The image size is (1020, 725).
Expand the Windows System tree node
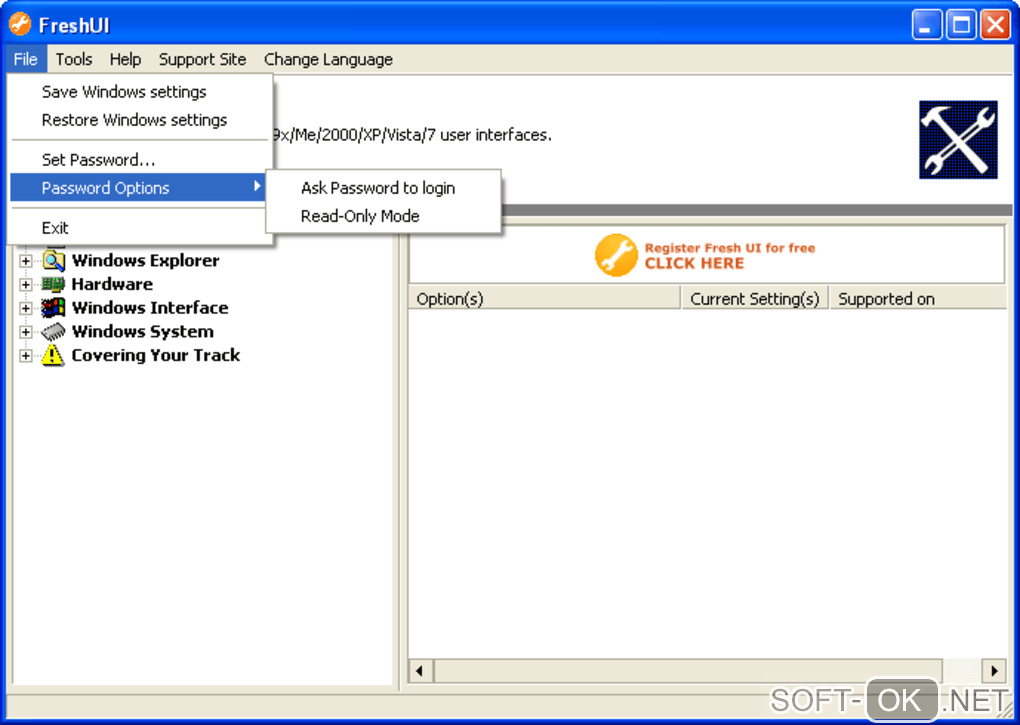click(x=25, y=332)
